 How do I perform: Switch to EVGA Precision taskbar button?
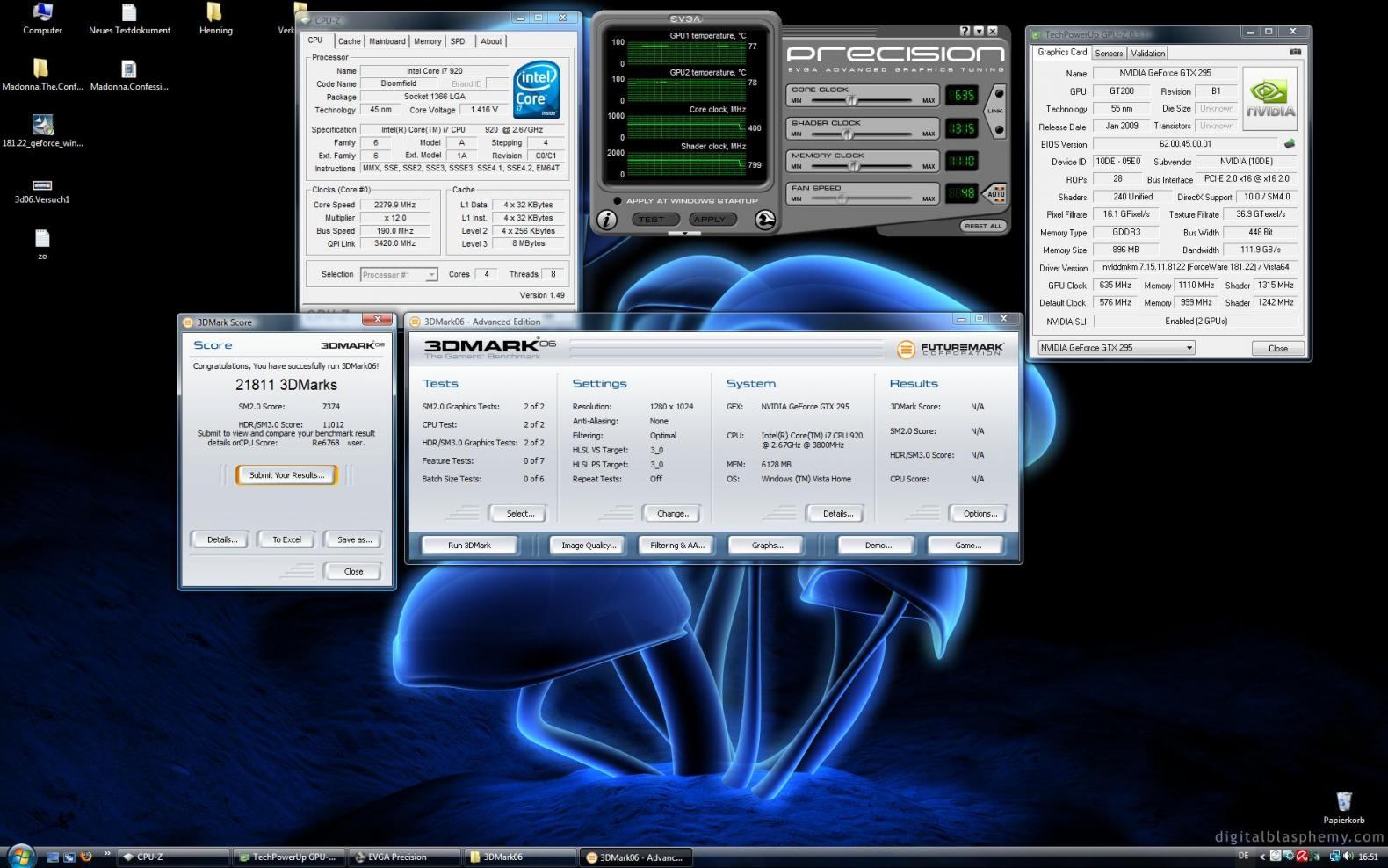pyautogui.click(x=404, y=857)
